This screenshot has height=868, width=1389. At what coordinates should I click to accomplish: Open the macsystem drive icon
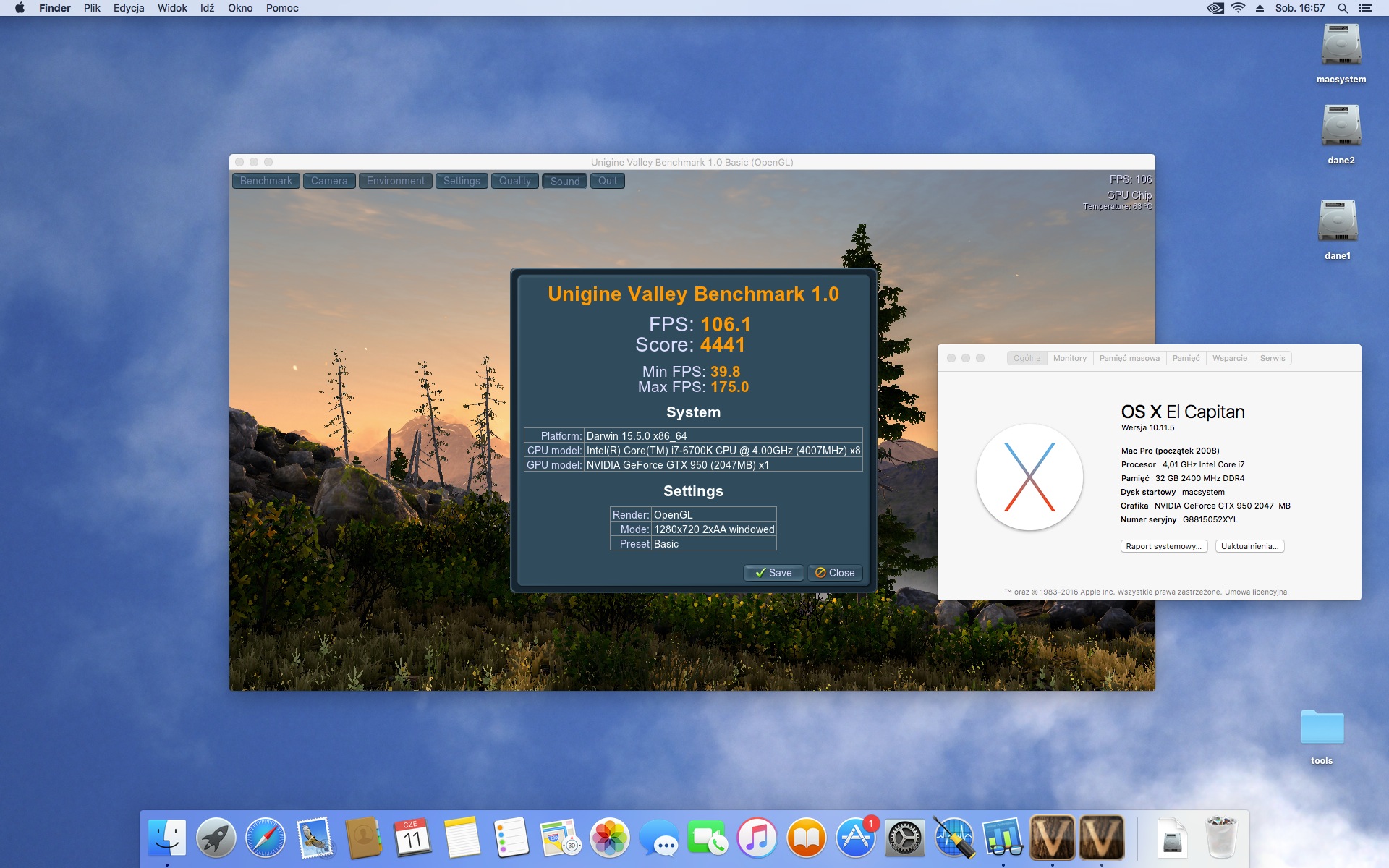[1341, 46]
